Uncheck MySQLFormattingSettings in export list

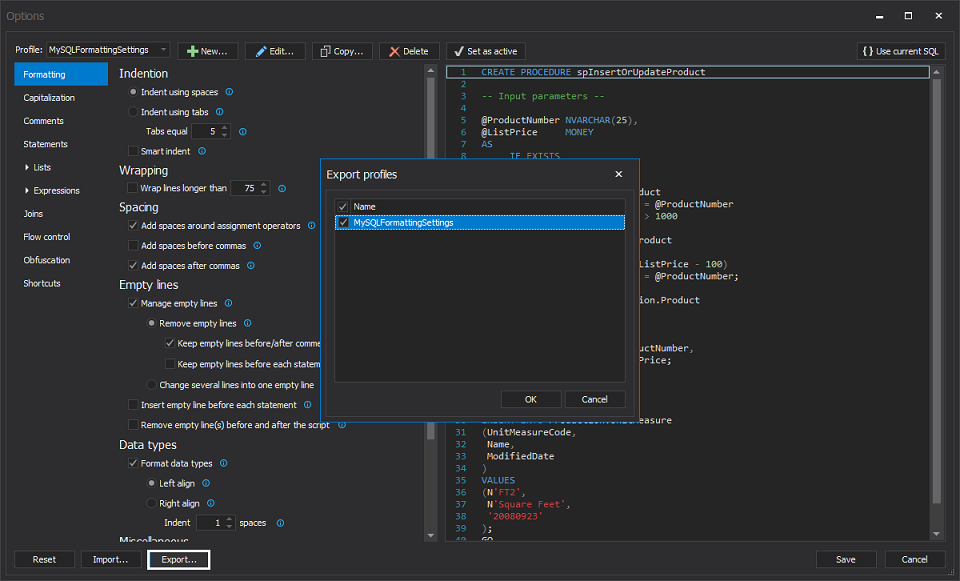click(x=343, y=223)
